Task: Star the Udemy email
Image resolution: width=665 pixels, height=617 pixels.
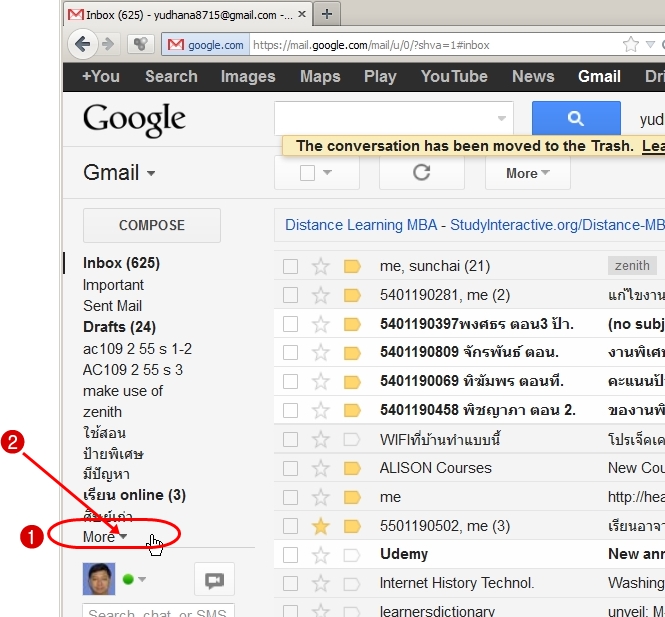Action: pyautogui.click(x=321, y=555)
